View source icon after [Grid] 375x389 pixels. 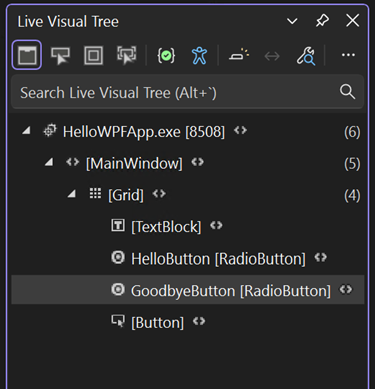(x=159, y=194)
